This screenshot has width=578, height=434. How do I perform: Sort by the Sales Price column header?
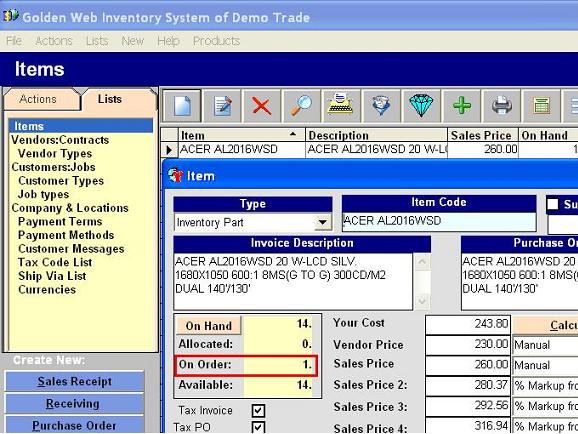point(483,135)
